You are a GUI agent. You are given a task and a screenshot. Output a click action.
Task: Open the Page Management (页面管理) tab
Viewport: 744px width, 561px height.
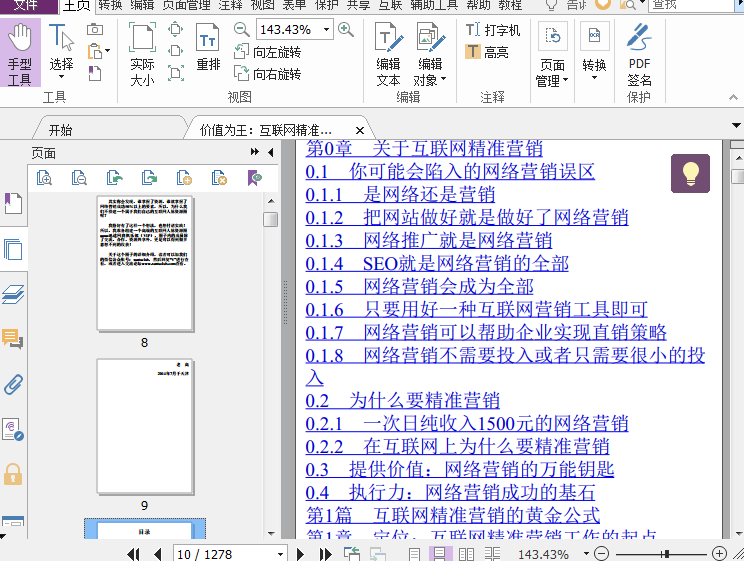click(x=186, y=5)
